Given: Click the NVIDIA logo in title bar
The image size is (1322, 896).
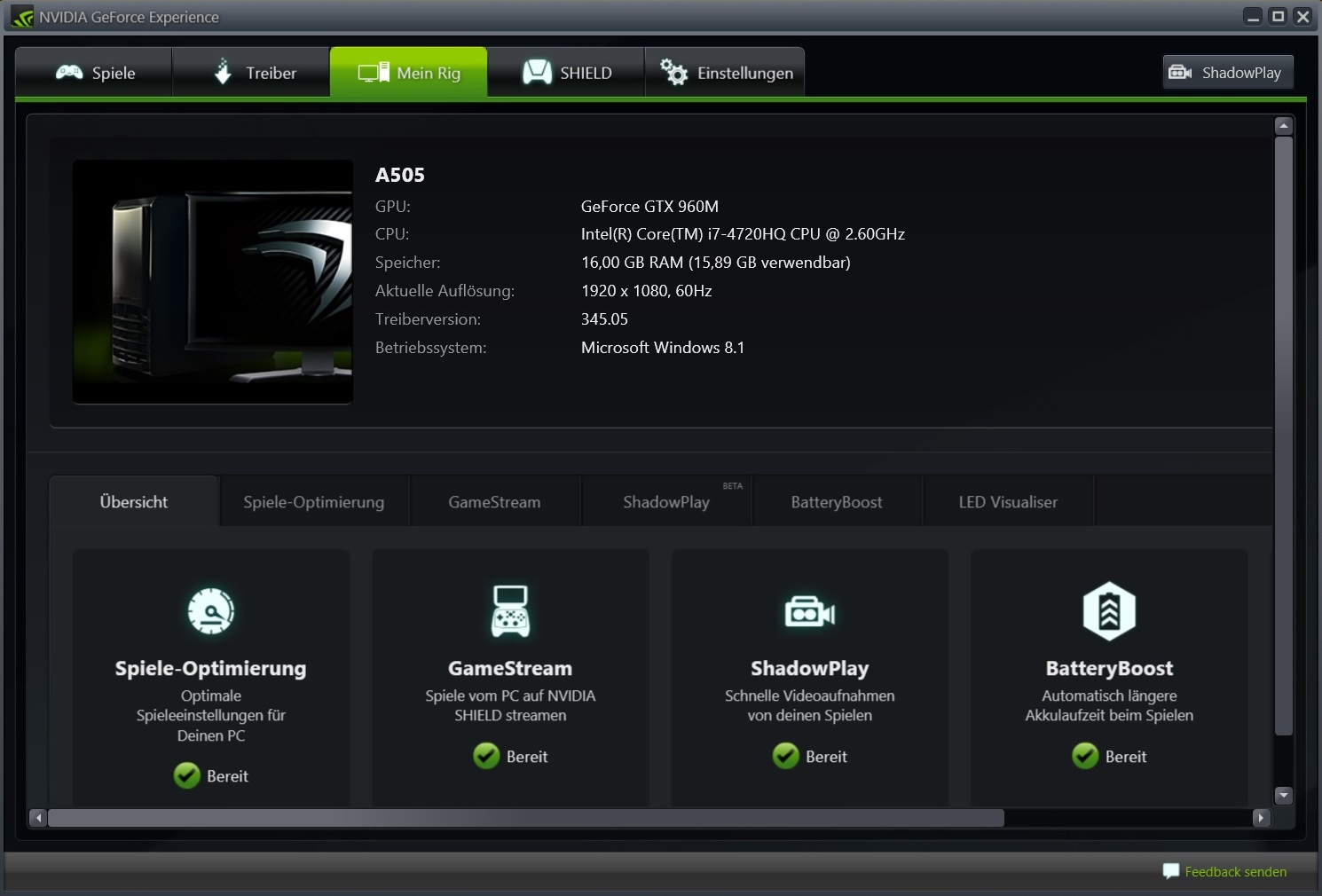Looking at the screenshot, I should pos(22,17).
